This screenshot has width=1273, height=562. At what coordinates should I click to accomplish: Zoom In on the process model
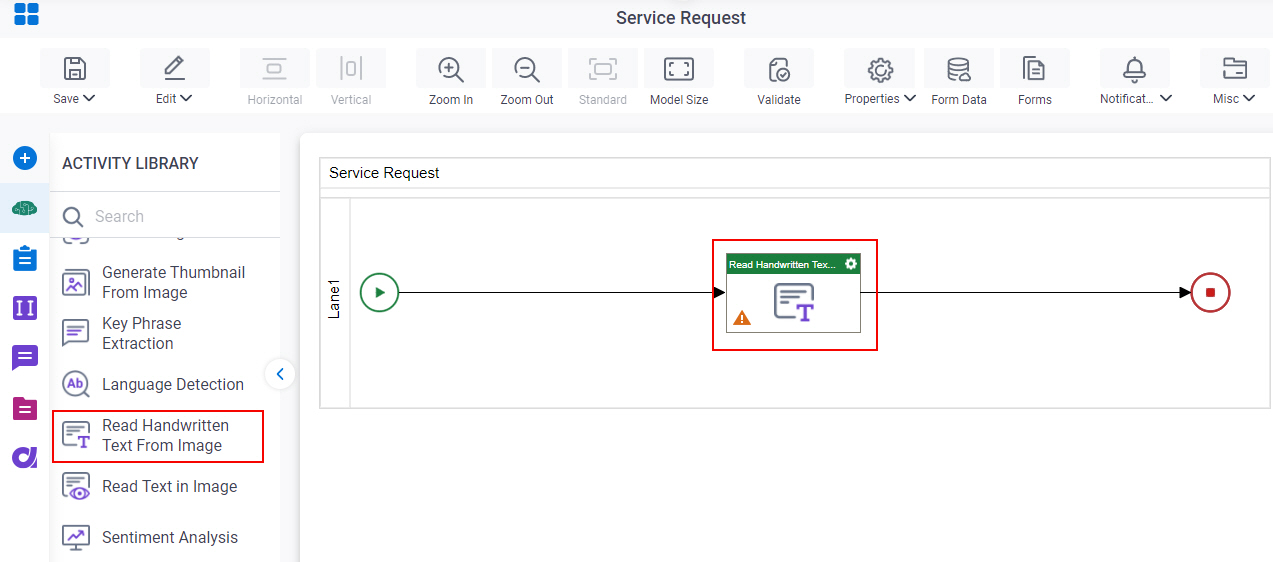tap(451, 69)
